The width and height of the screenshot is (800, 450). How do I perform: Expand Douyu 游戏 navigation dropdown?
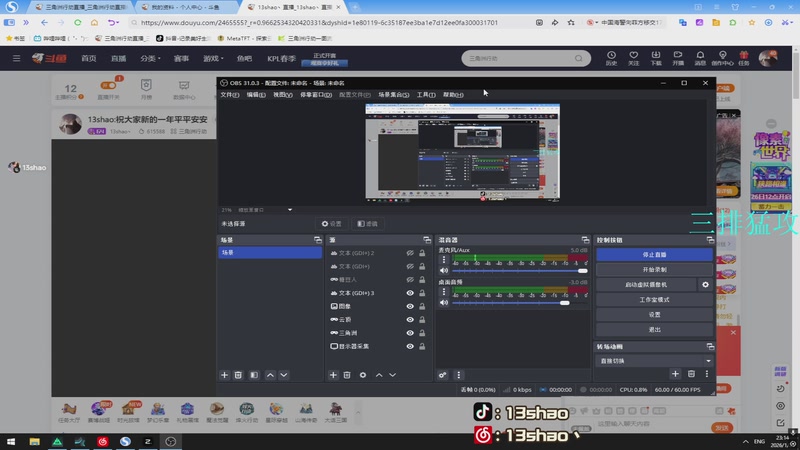click(213, 59)
